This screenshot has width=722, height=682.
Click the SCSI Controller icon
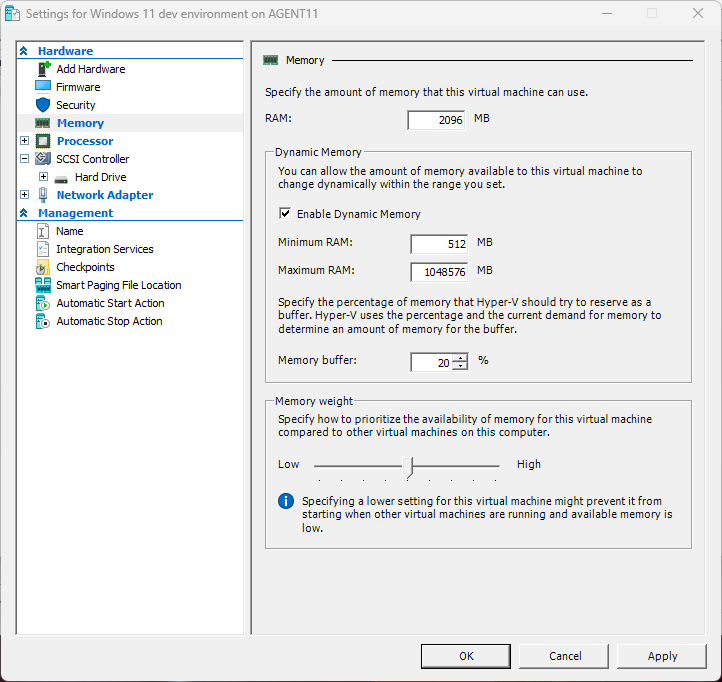[x=43, y=159]
